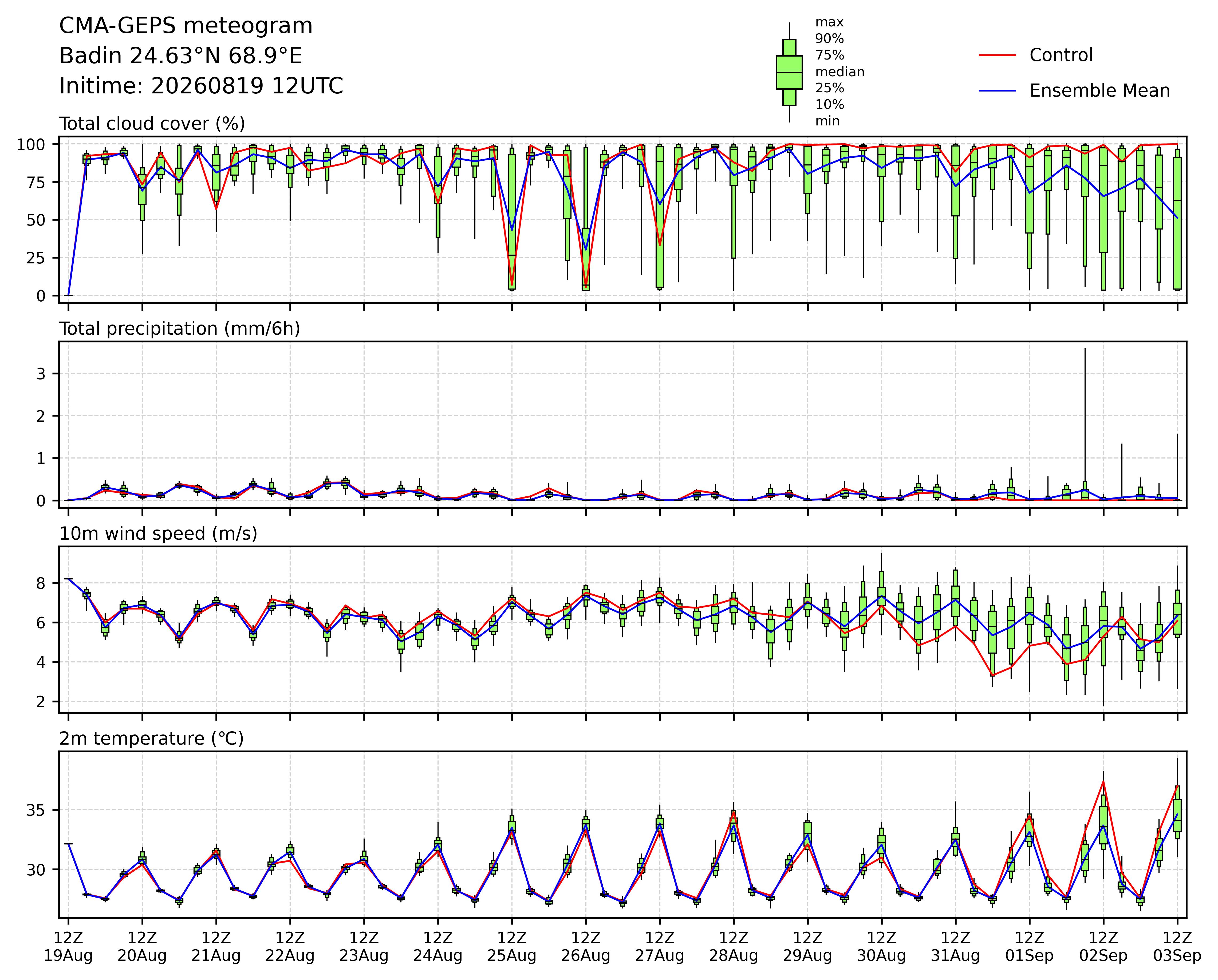This screenshot has width=1218, height=980.
Task: Click the CMA-GEPS meteogram title
Action: click(x=186, y=26)
